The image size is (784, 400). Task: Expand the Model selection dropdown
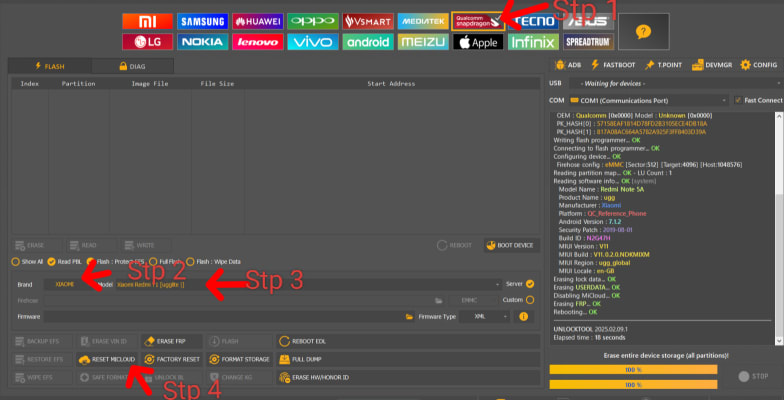pos(308,284)
